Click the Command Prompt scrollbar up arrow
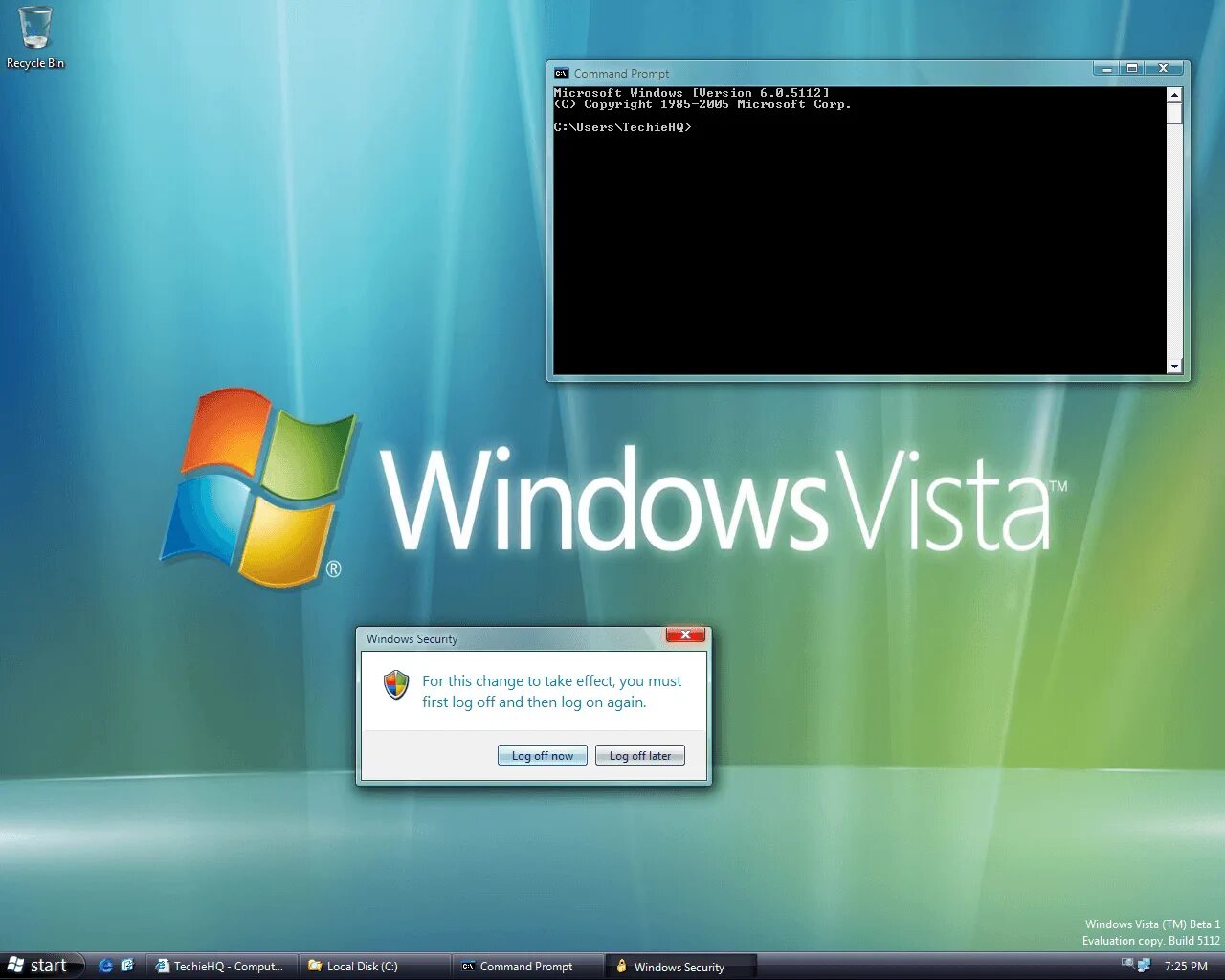This screenshot has width=1225, height=980. [1174, 95]
